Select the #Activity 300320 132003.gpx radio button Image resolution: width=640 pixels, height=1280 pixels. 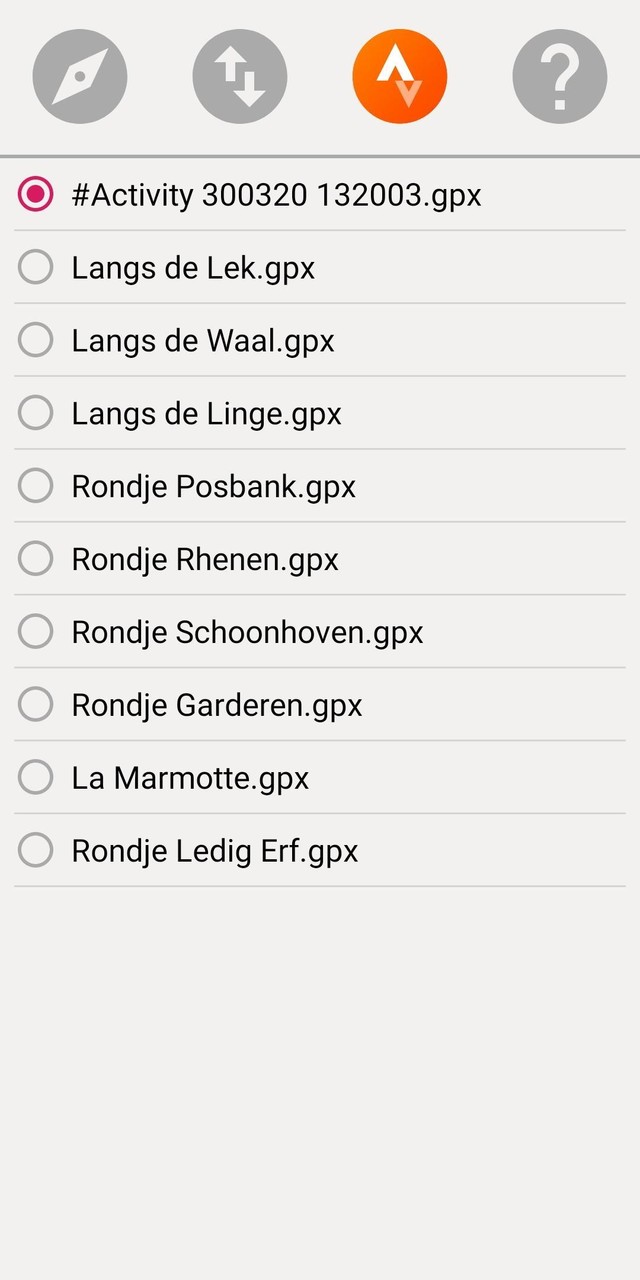click(x=36, y=194)
